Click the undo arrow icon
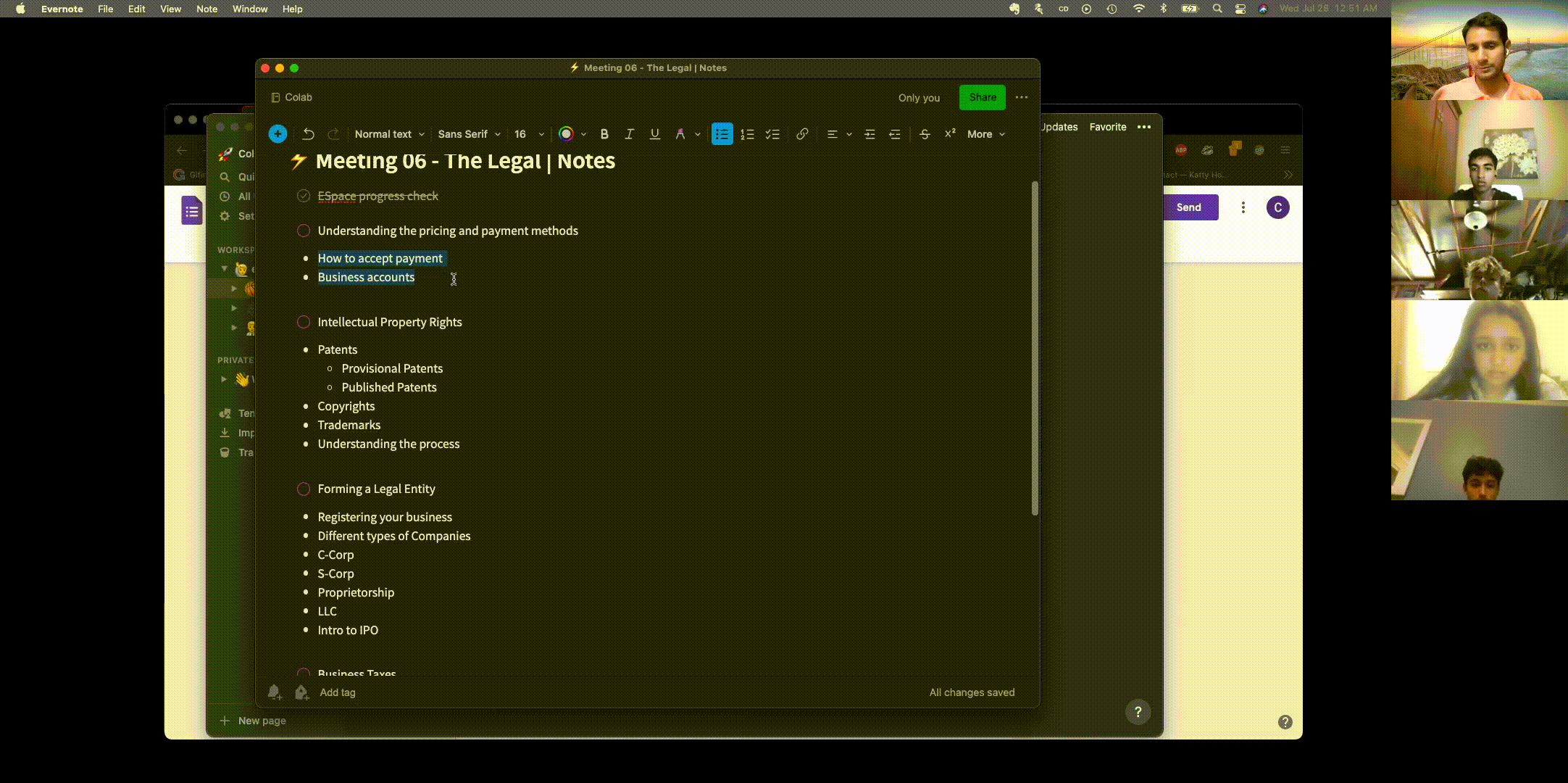 coord(308,134)
